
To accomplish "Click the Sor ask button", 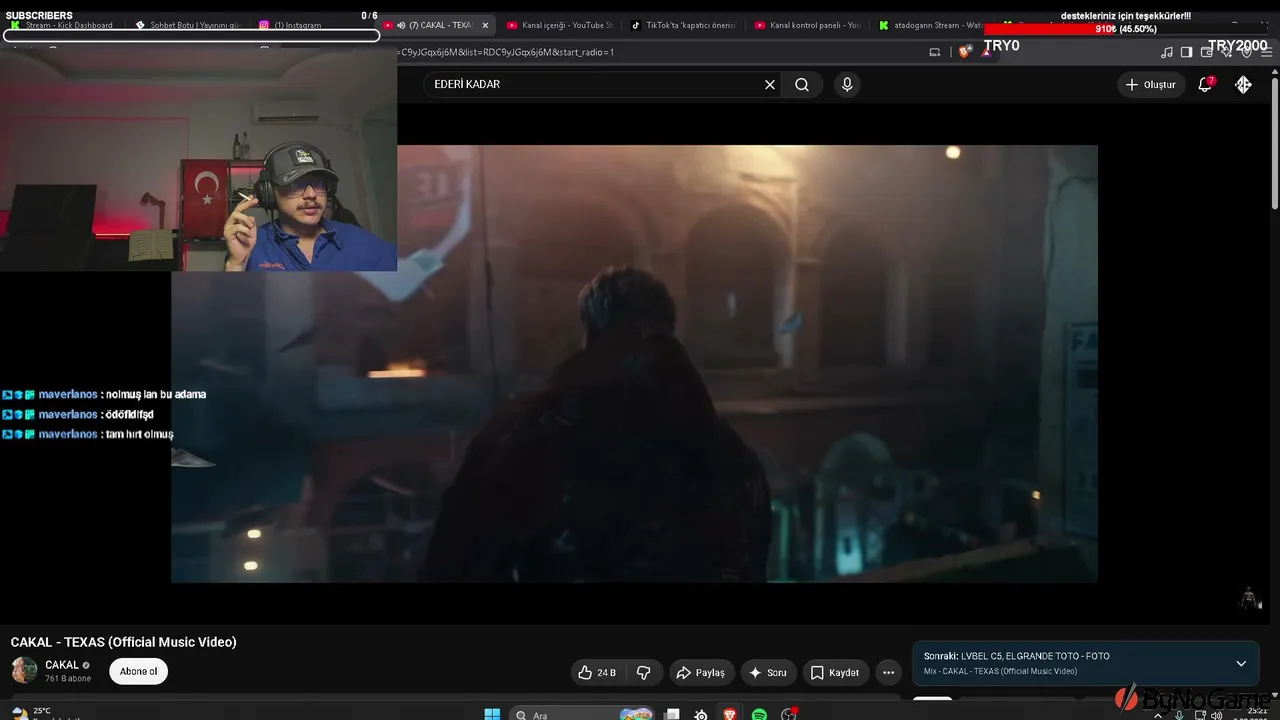I will coord(768,673).
